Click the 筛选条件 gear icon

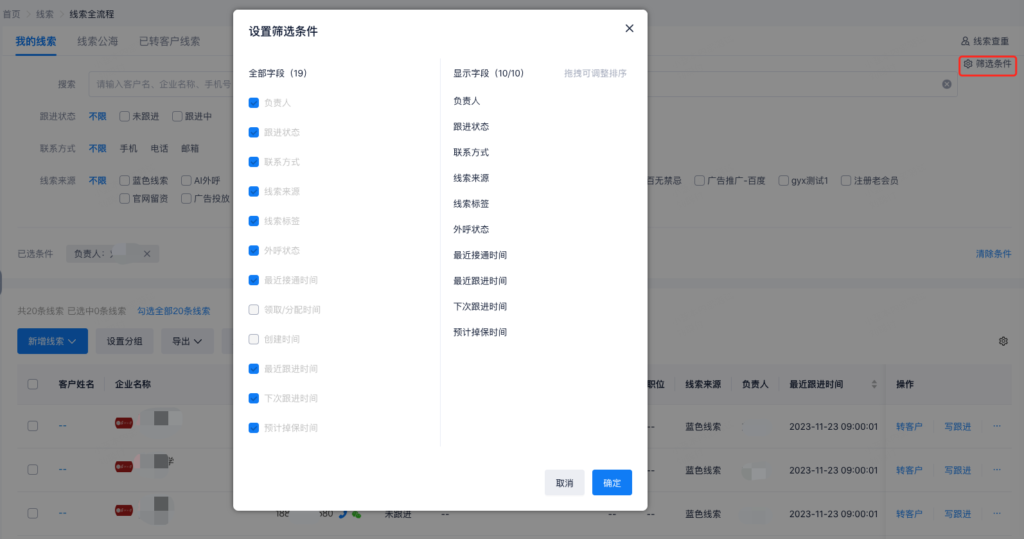(x=968, y=64)
